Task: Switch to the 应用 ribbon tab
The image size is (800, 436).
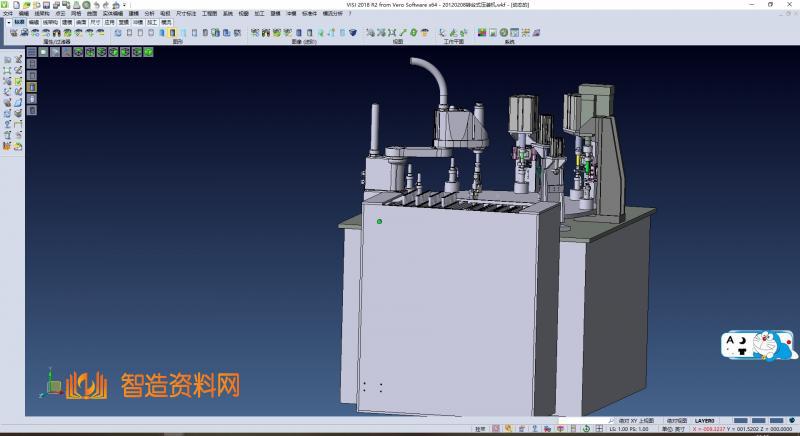Action: coord(109,21)
